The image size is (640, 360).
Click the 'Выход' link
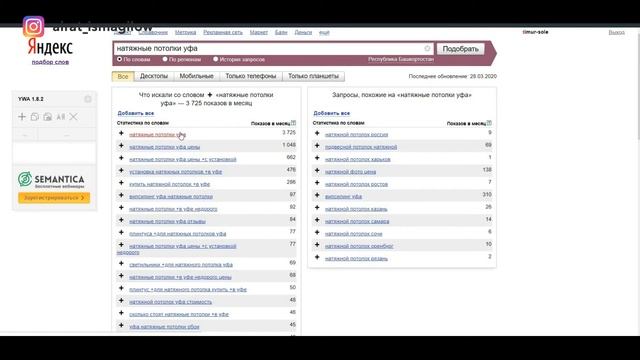click(616, 32)
